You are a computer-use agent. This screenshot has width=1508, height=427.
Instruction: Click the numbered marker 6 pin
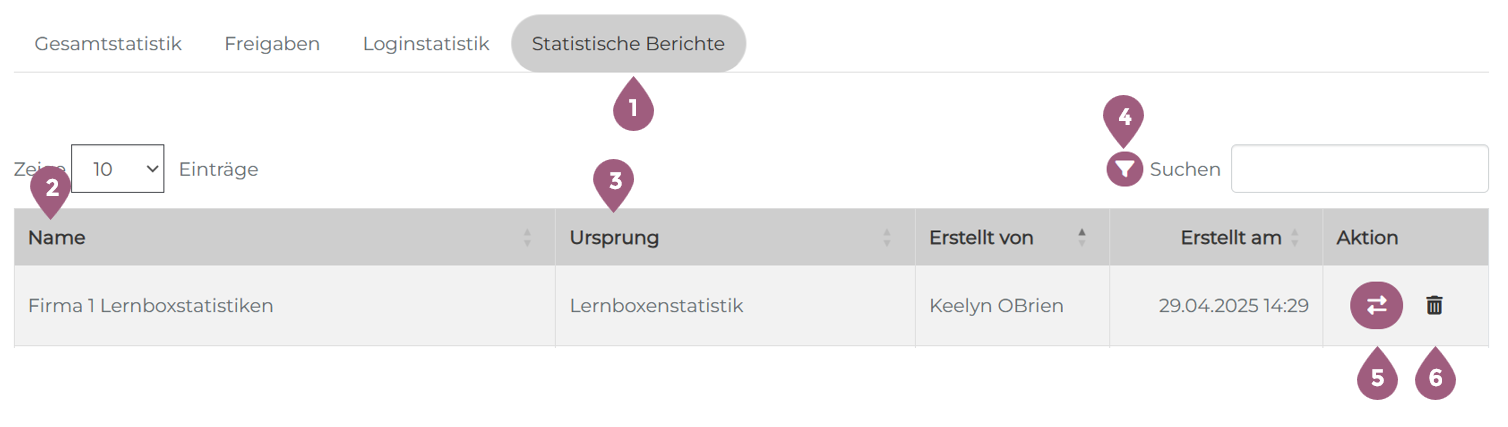pos(1435,378)
